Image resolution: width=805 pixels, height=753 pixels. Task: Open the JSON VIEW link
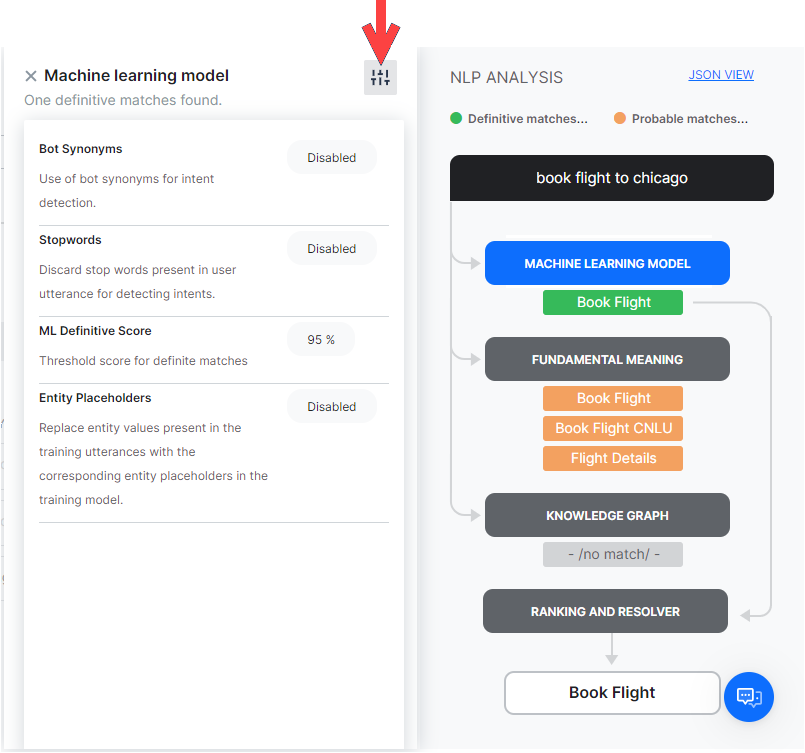point(721,75)
